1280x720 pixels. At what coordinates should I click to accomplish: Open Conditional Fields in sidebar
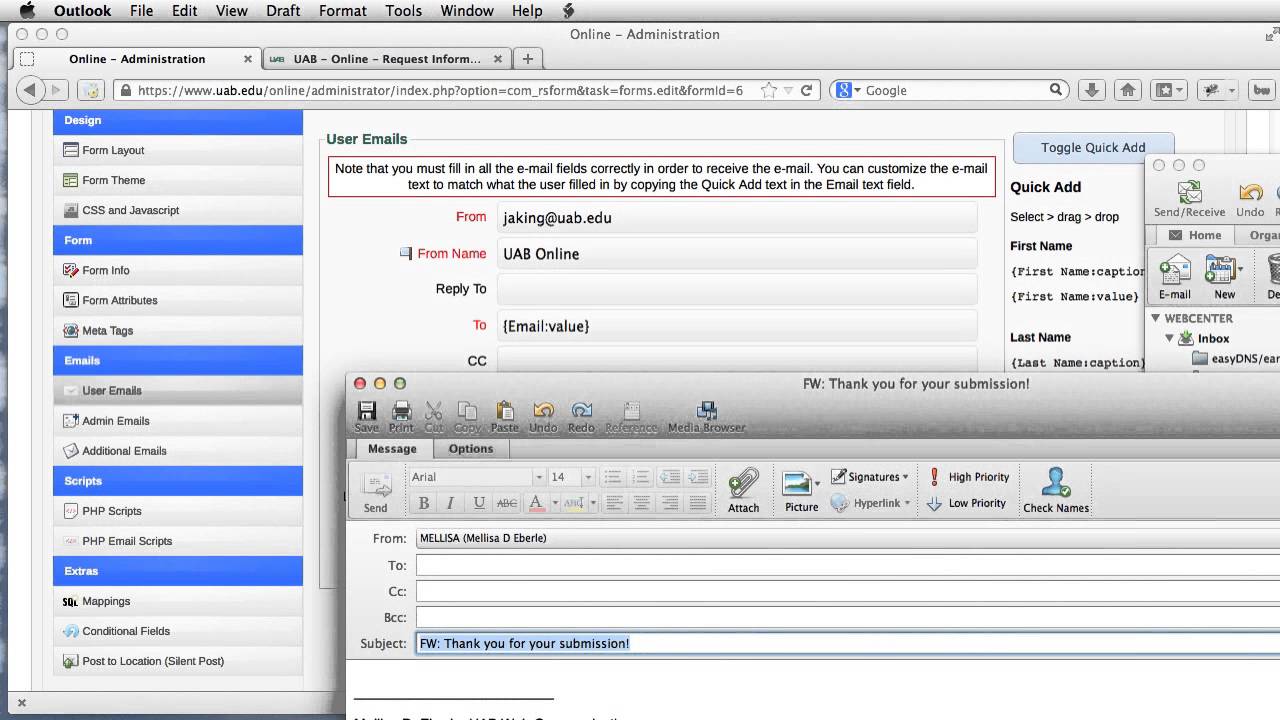[x=178, y=631]
